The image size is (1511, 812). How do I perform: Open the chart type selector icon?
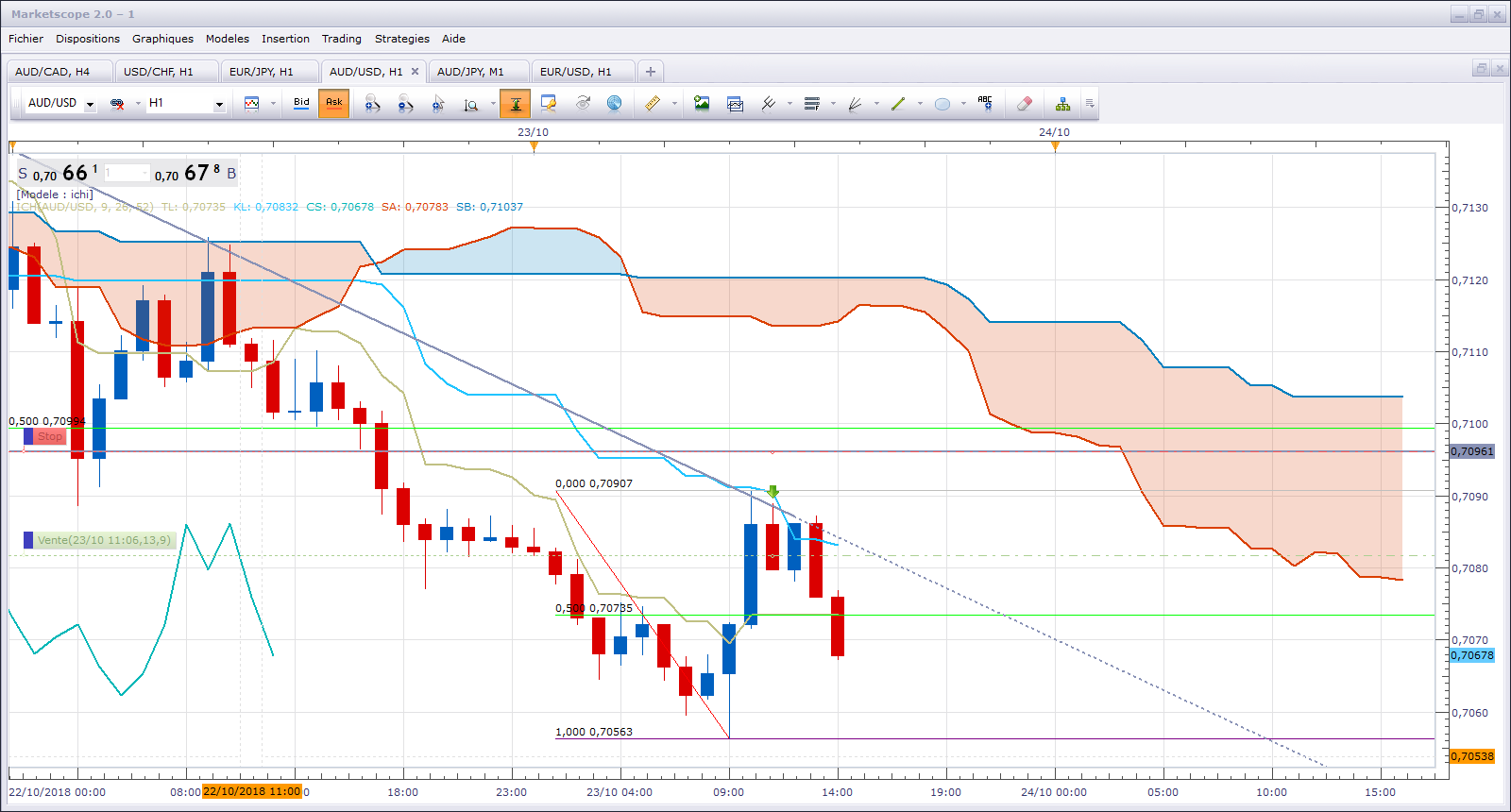pyautogui.click(x=251, y=104)
